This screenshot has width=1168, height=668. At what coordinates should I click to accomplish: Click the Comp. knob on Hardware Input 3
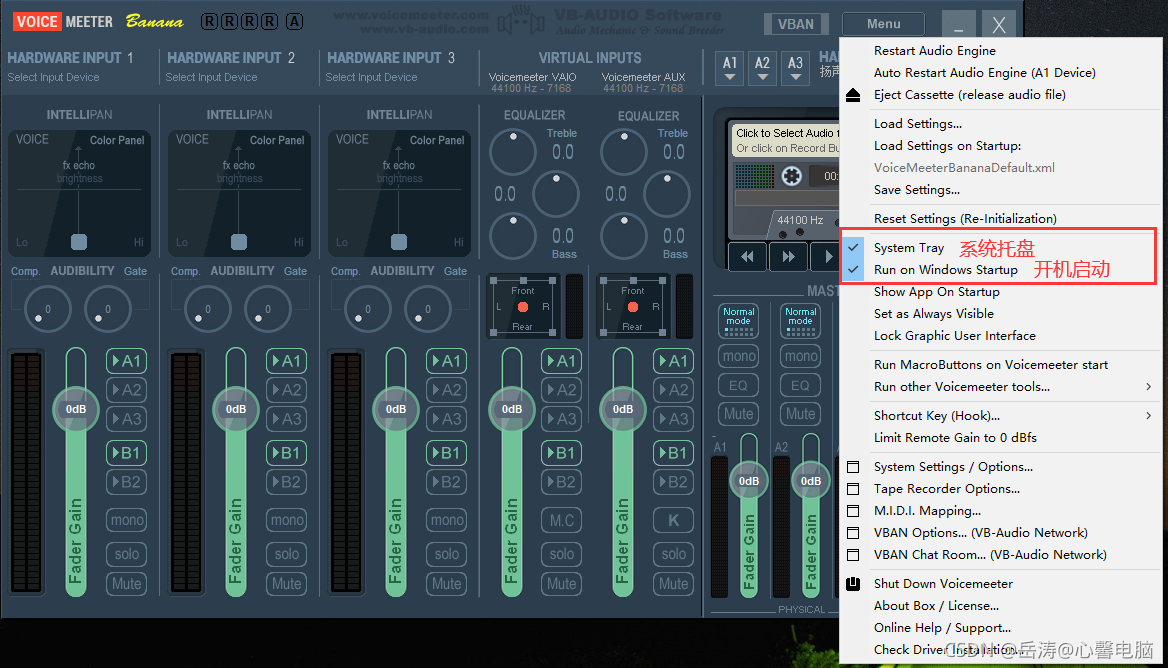(x=367, y=309)
